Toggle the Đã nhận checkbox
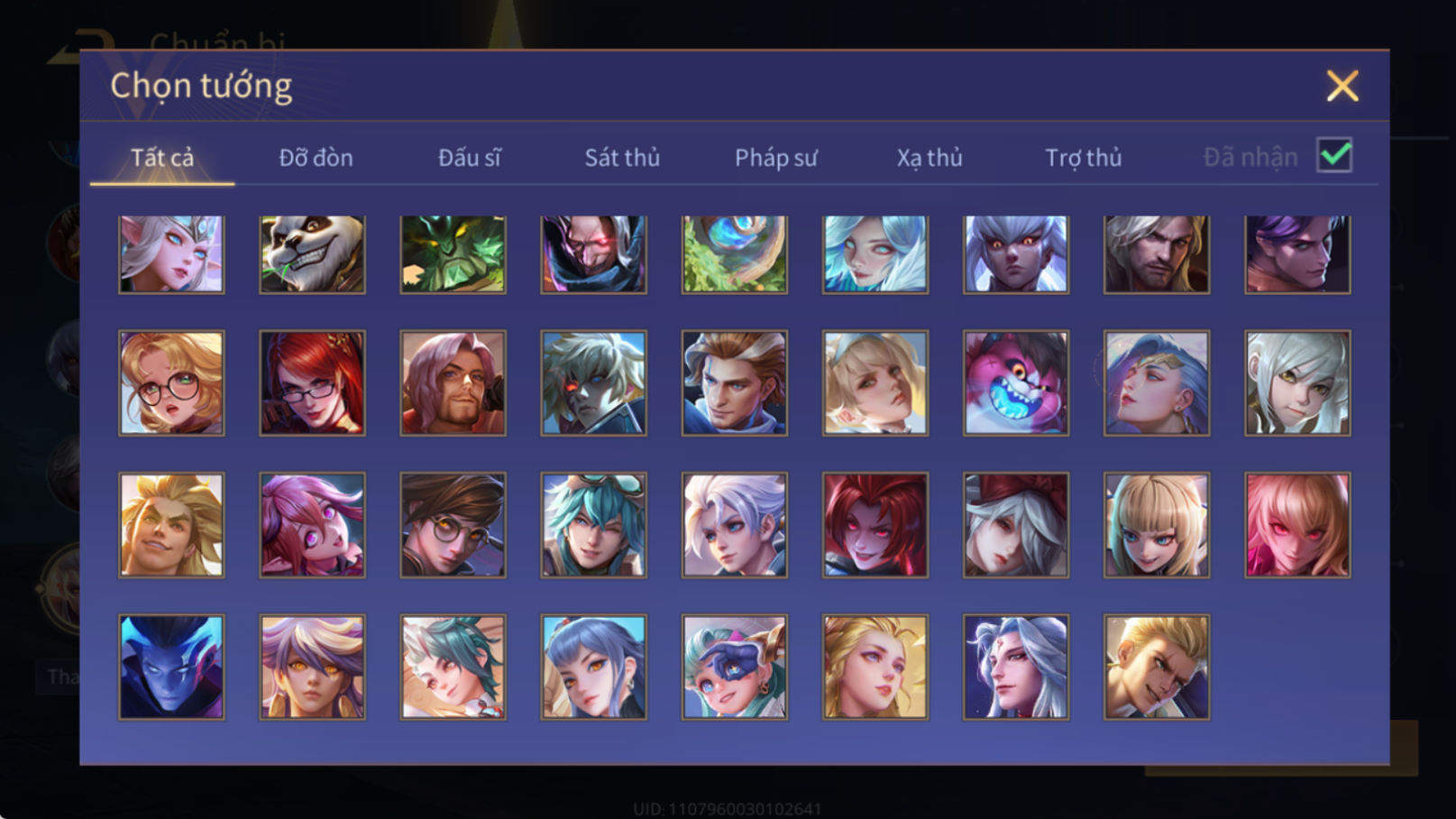1456x819 pixels. coord(1334,155)
